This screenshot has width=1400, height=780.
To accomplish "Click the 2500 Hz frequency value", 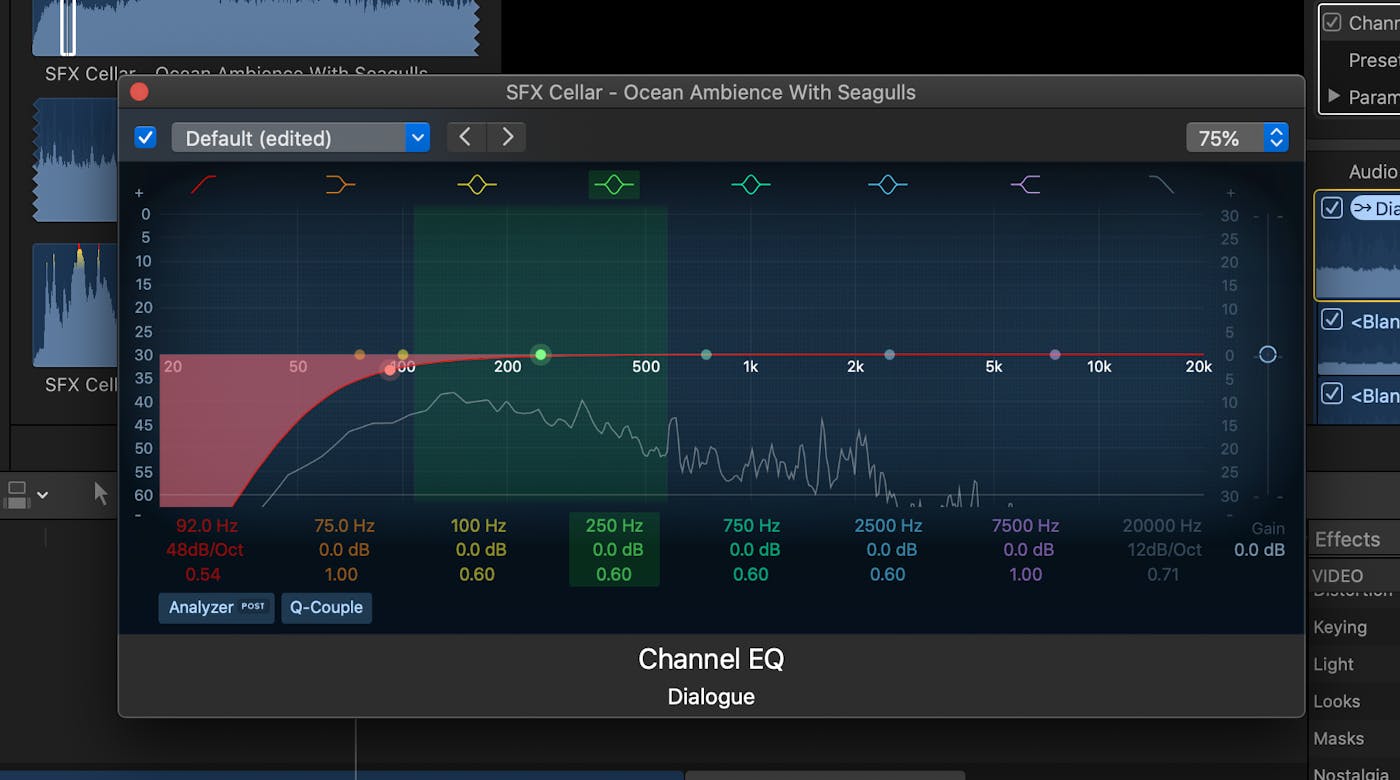I will point(888,525).
